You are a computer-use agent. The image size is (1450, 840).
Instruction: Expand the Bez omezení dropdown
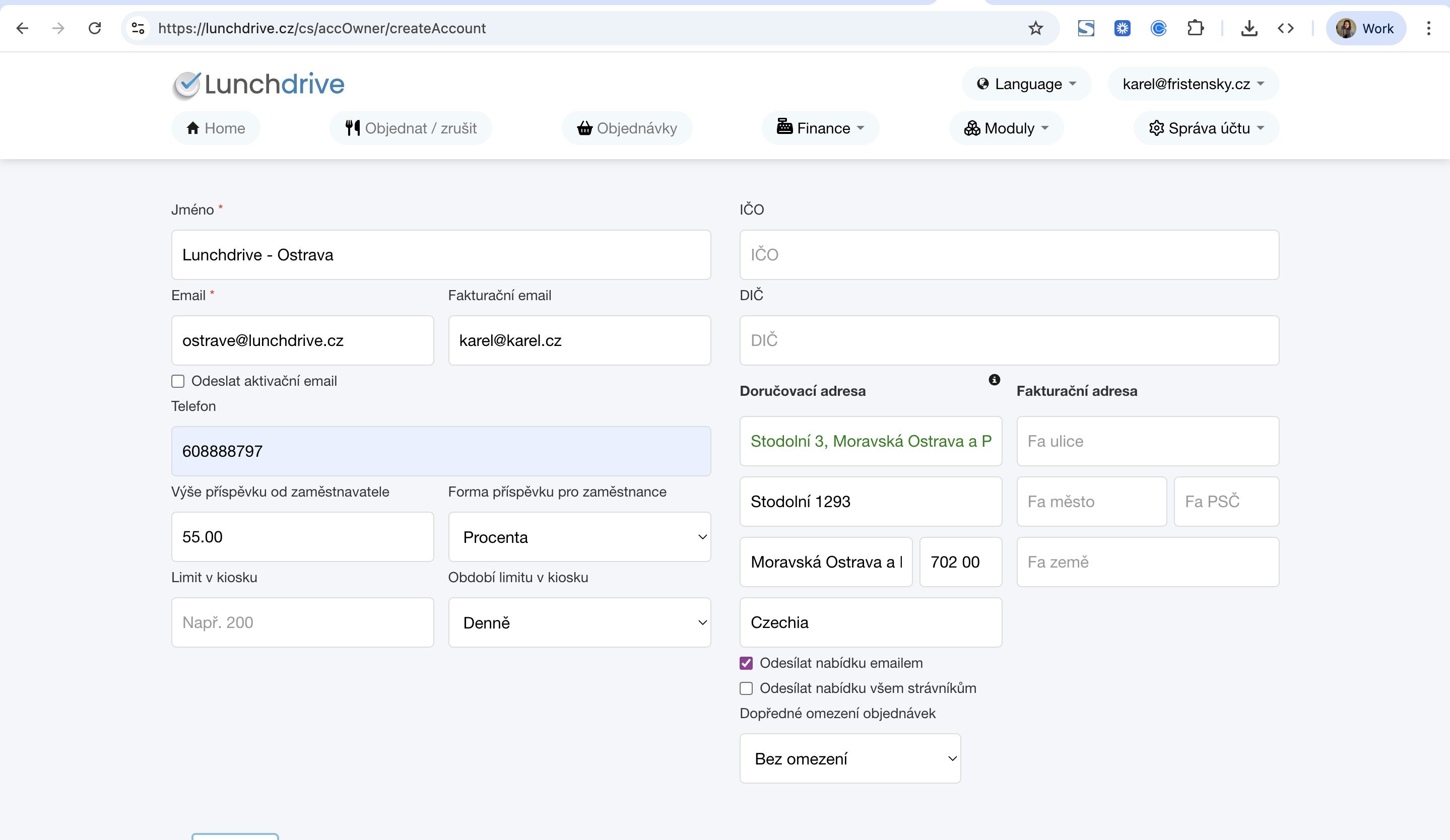click(850, 758)
